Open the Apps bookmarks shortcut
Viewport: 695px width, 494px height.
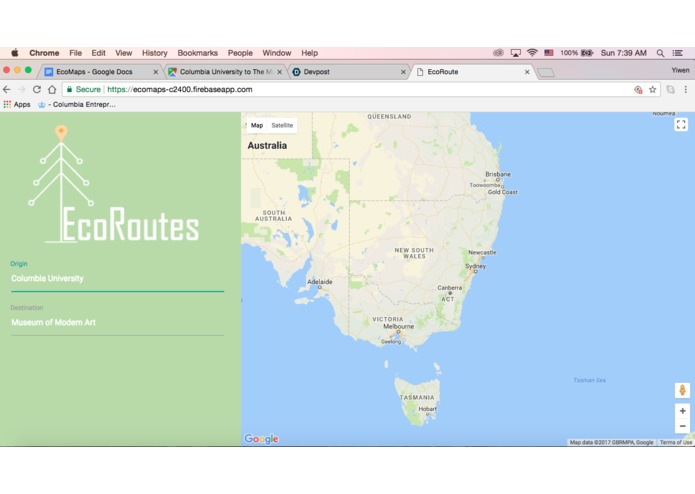[17, 105]
